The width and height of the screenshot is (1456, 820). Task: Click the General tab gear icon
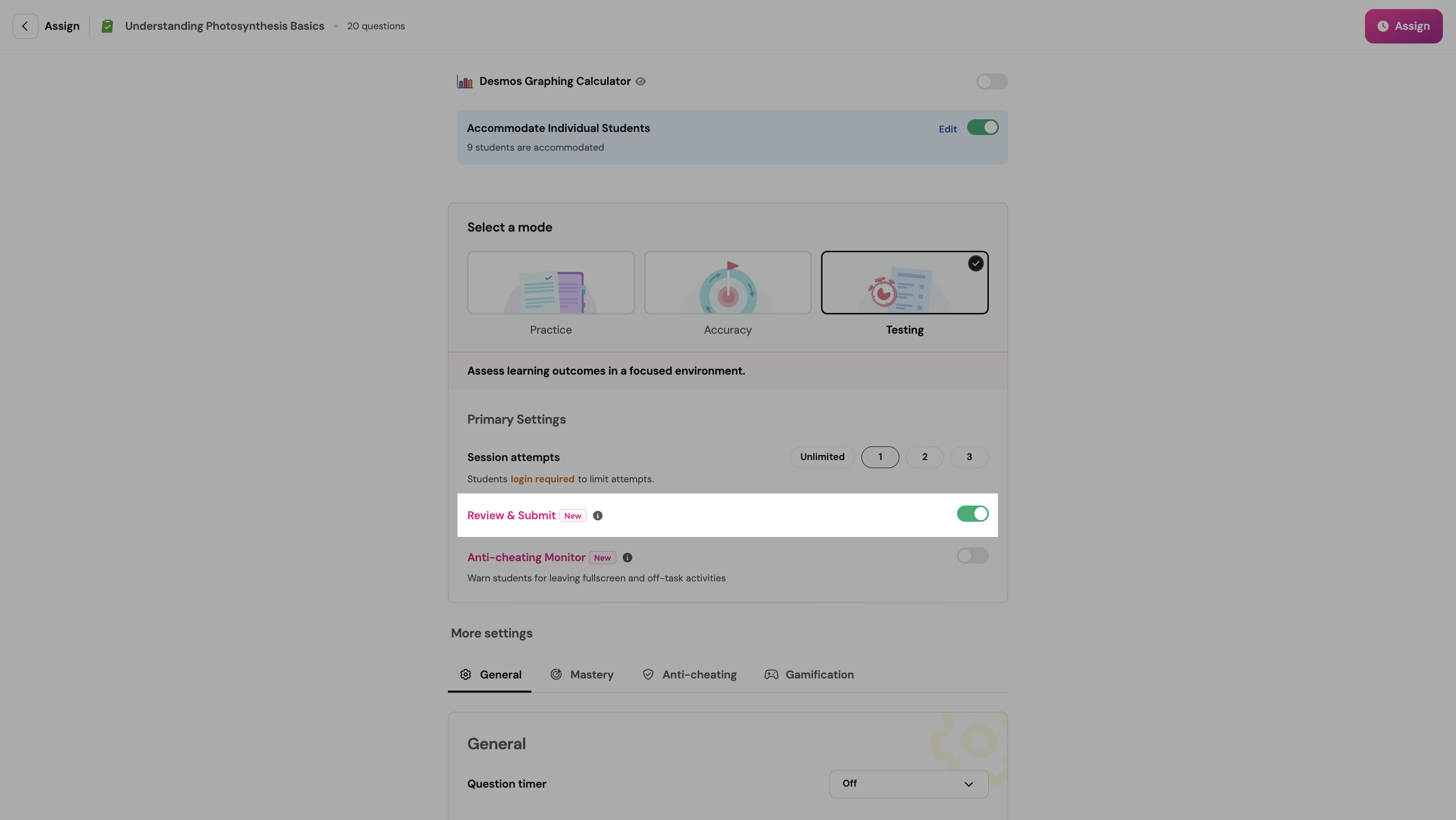(465, 674)
